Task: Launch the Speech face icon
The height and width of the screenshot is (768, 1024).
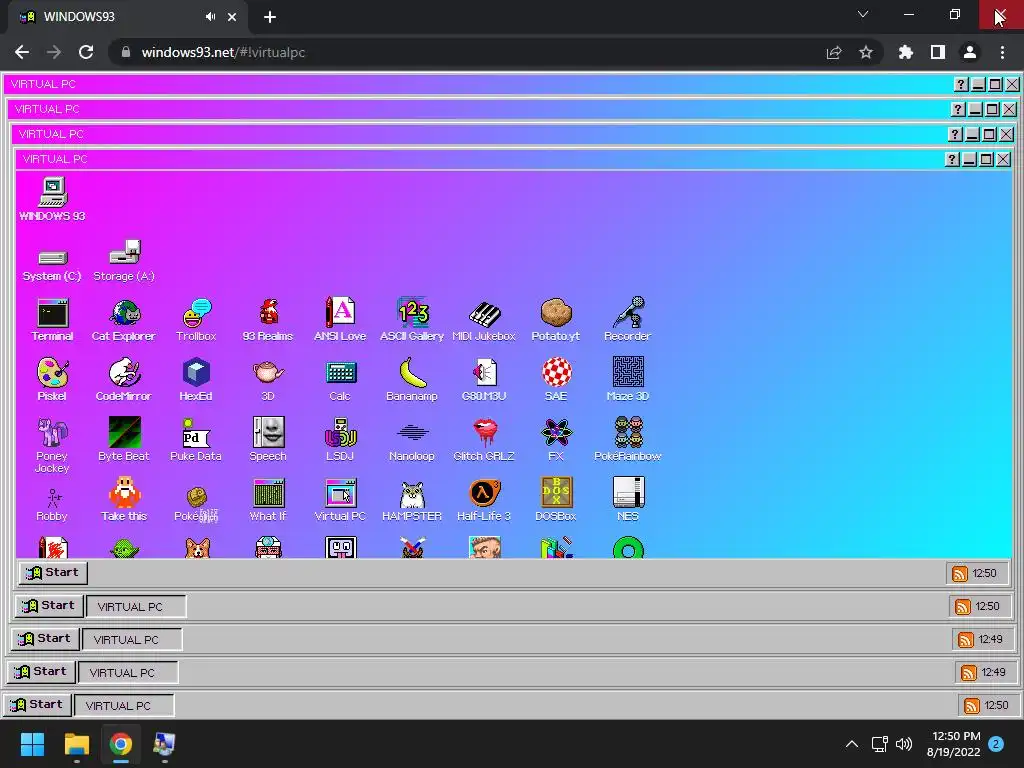Action: pyautogui.click(x=268, y=440)
